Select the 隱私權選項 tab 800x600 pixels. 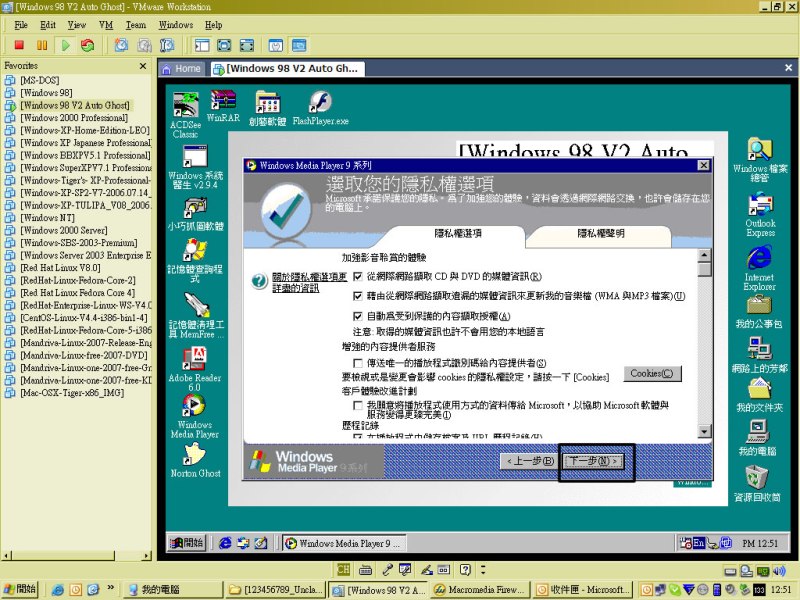(458, 234)
